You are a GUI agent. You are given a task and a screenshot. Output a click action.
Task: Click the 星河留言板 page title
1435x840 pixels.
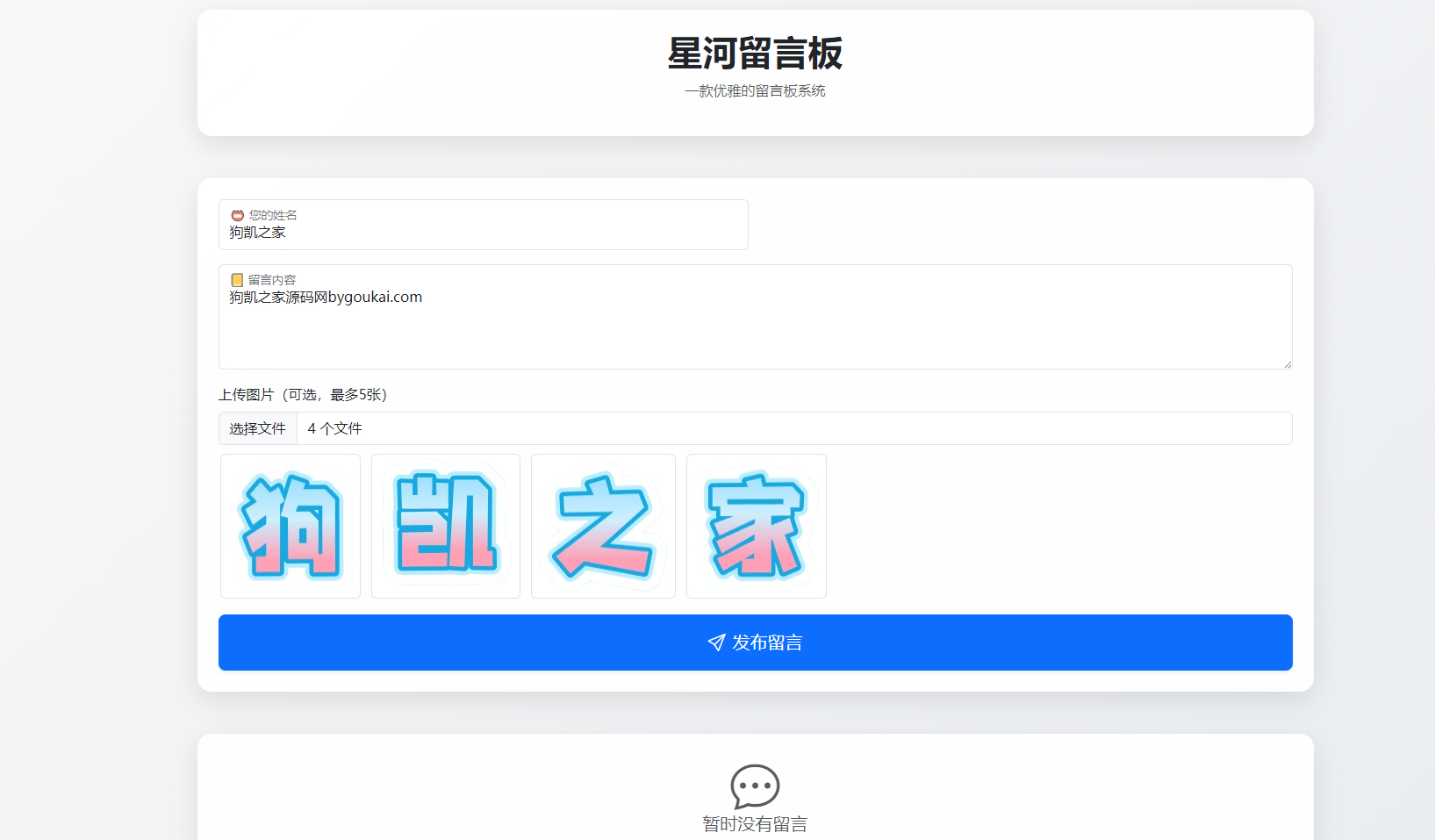755,54
